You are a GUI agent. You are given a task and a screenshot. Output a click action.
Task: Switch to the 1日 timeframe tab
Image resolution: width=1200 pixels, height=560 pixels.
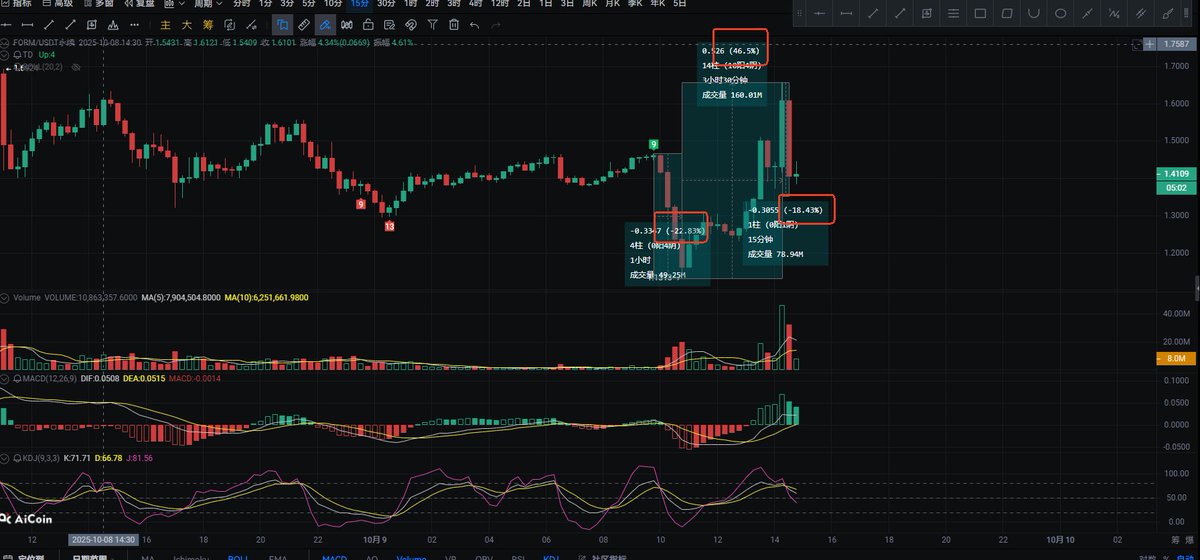546,4
